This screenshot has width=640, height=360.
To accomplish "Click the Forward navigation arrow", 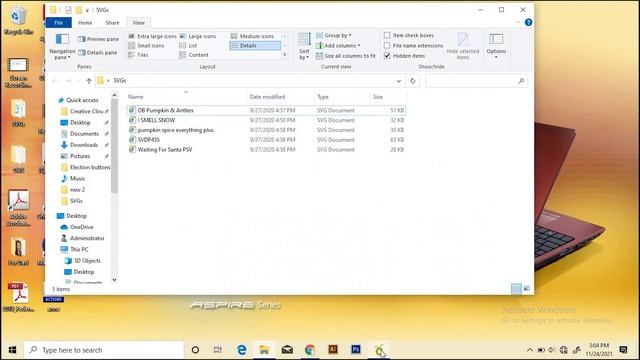I will tap(68, 81).
